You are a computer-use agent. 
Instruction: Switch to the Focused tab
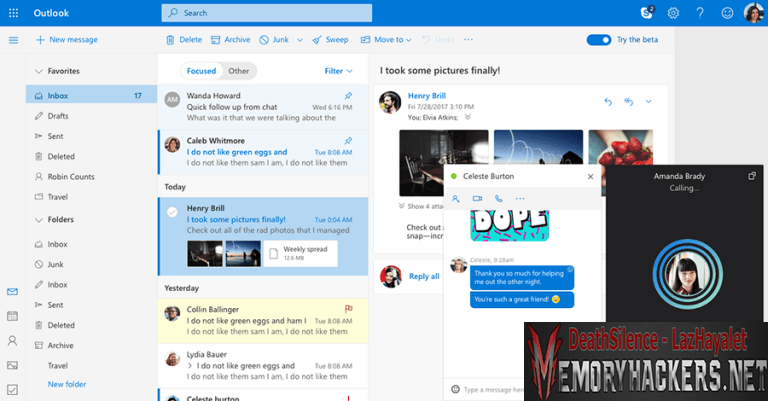pyautogui.click(x=201, y=71)
